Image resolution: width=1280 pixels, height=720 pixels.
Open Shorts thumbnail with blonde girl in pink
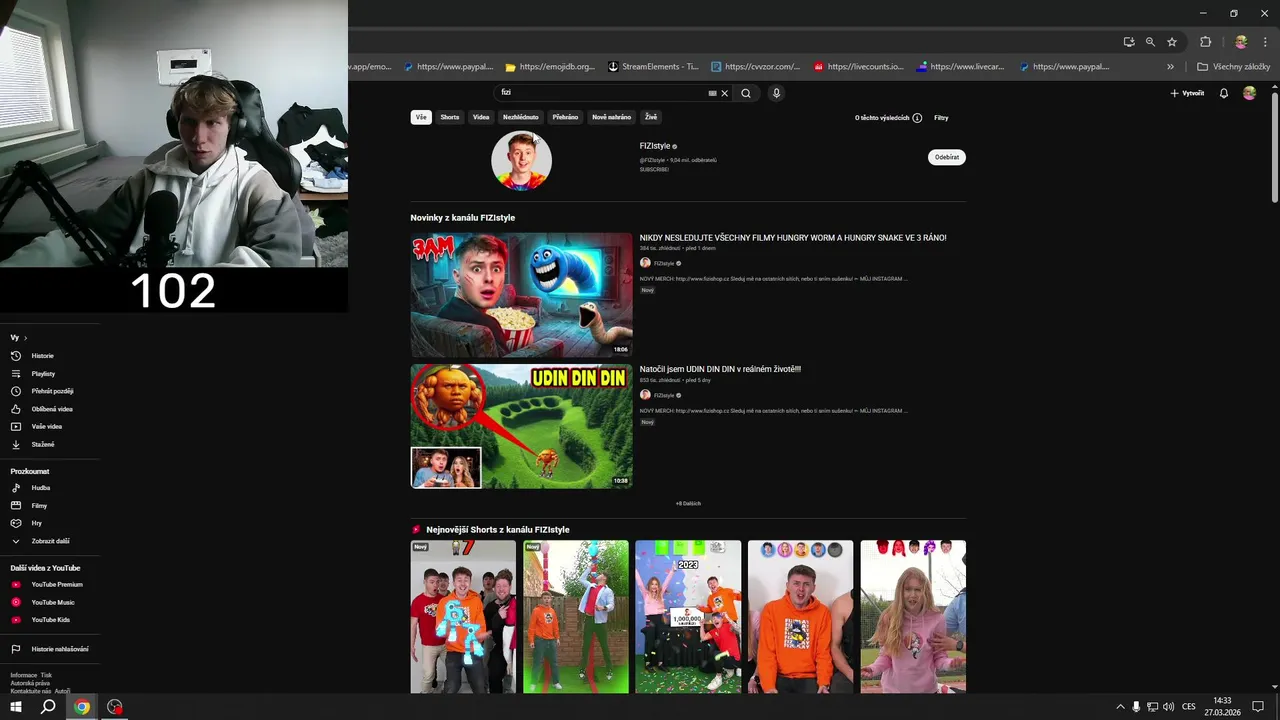(913, 617)
